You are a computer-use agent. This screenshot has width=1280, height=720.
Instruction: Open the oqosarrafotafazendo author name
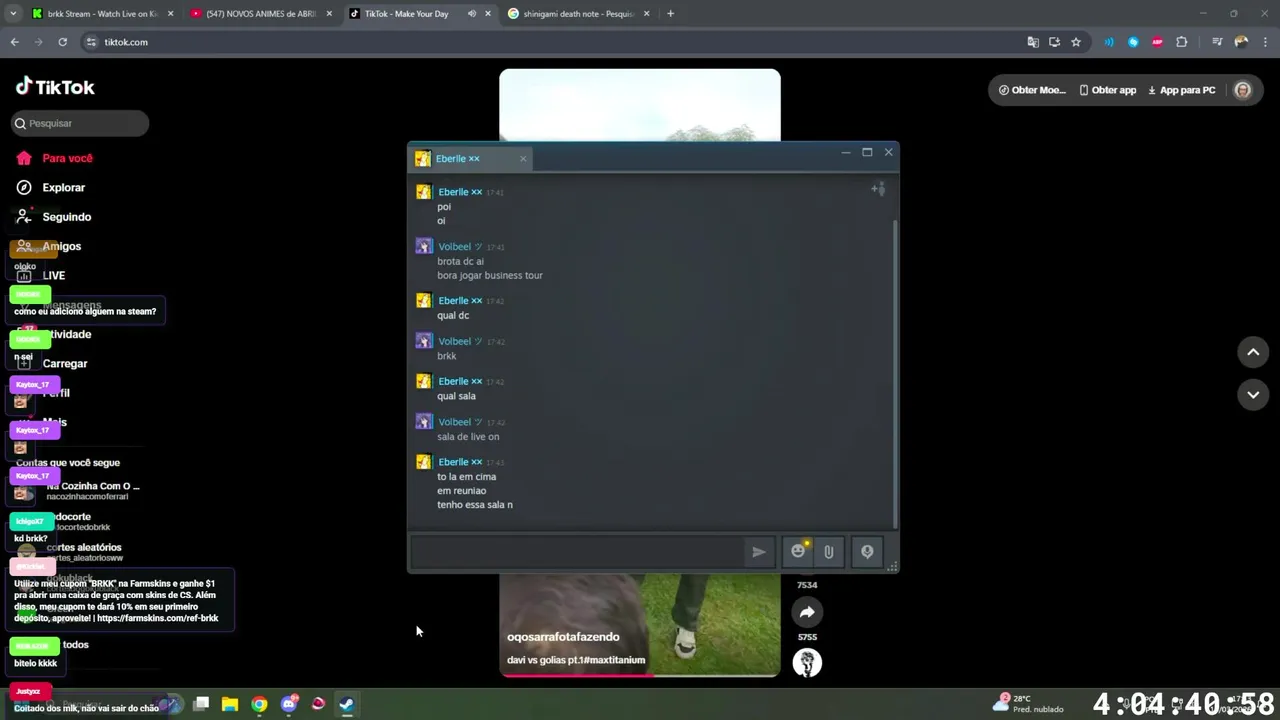(563, 637)
